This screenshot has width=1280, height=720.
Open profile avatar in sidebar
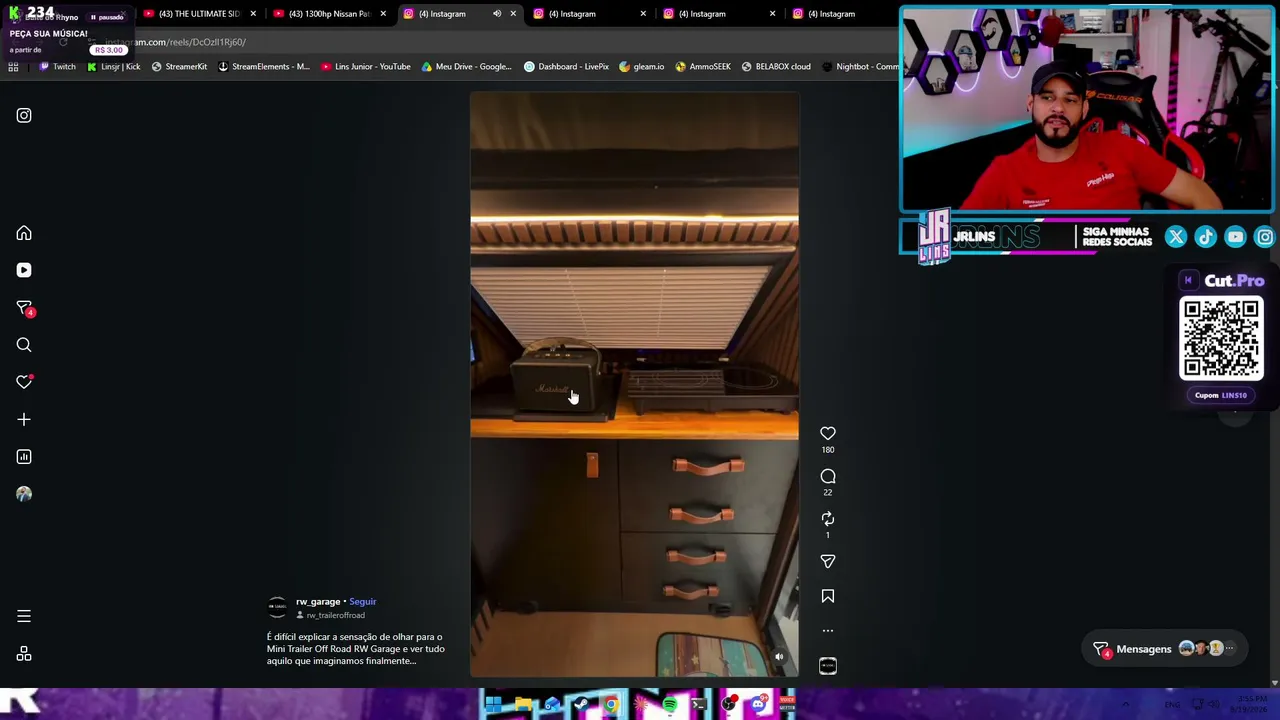(x=24, y=494)
